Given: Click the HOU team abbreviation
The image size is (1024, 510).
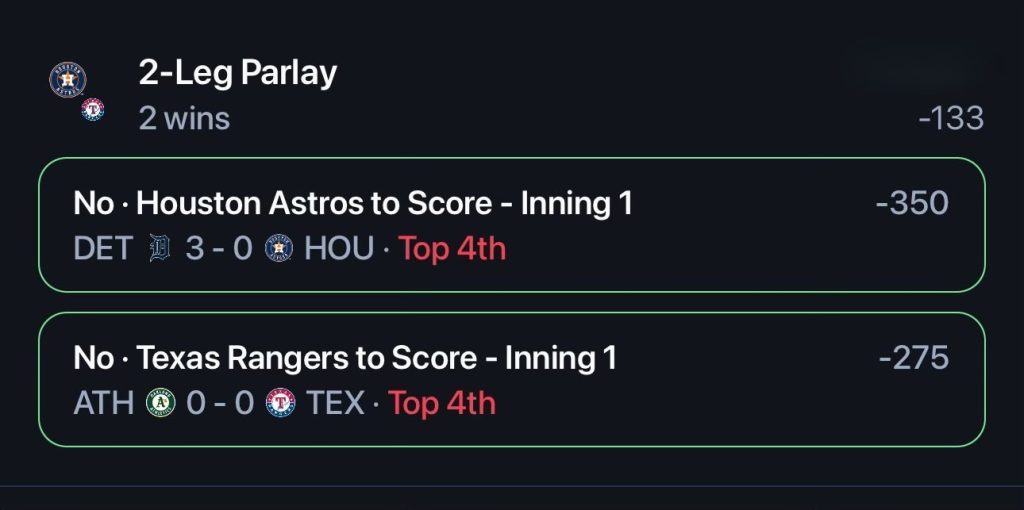Looking at the screenshot, I should (339, 249).
